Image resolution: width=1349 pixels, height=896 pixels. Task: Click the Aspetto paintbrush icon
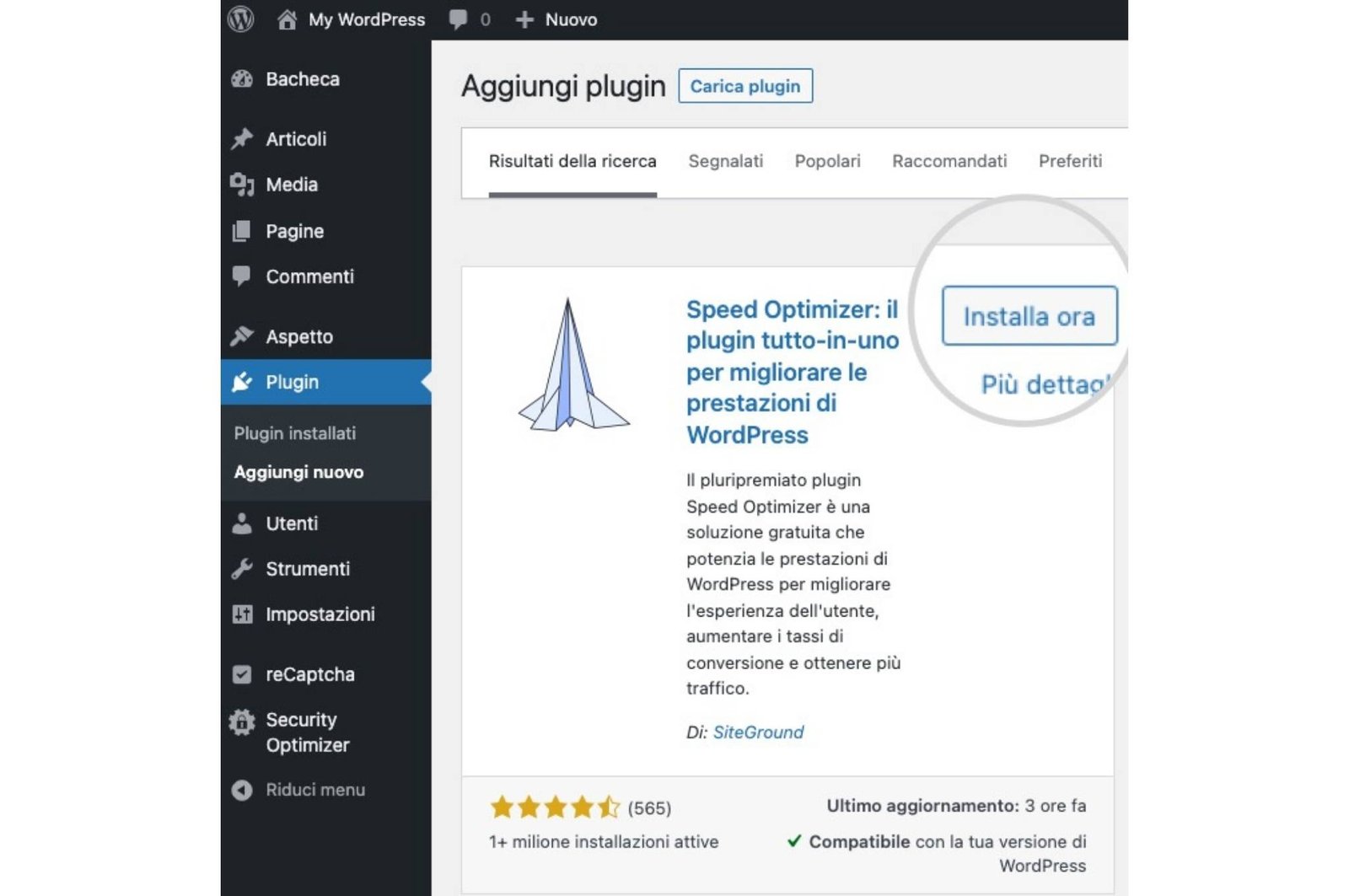pos(242,336)
